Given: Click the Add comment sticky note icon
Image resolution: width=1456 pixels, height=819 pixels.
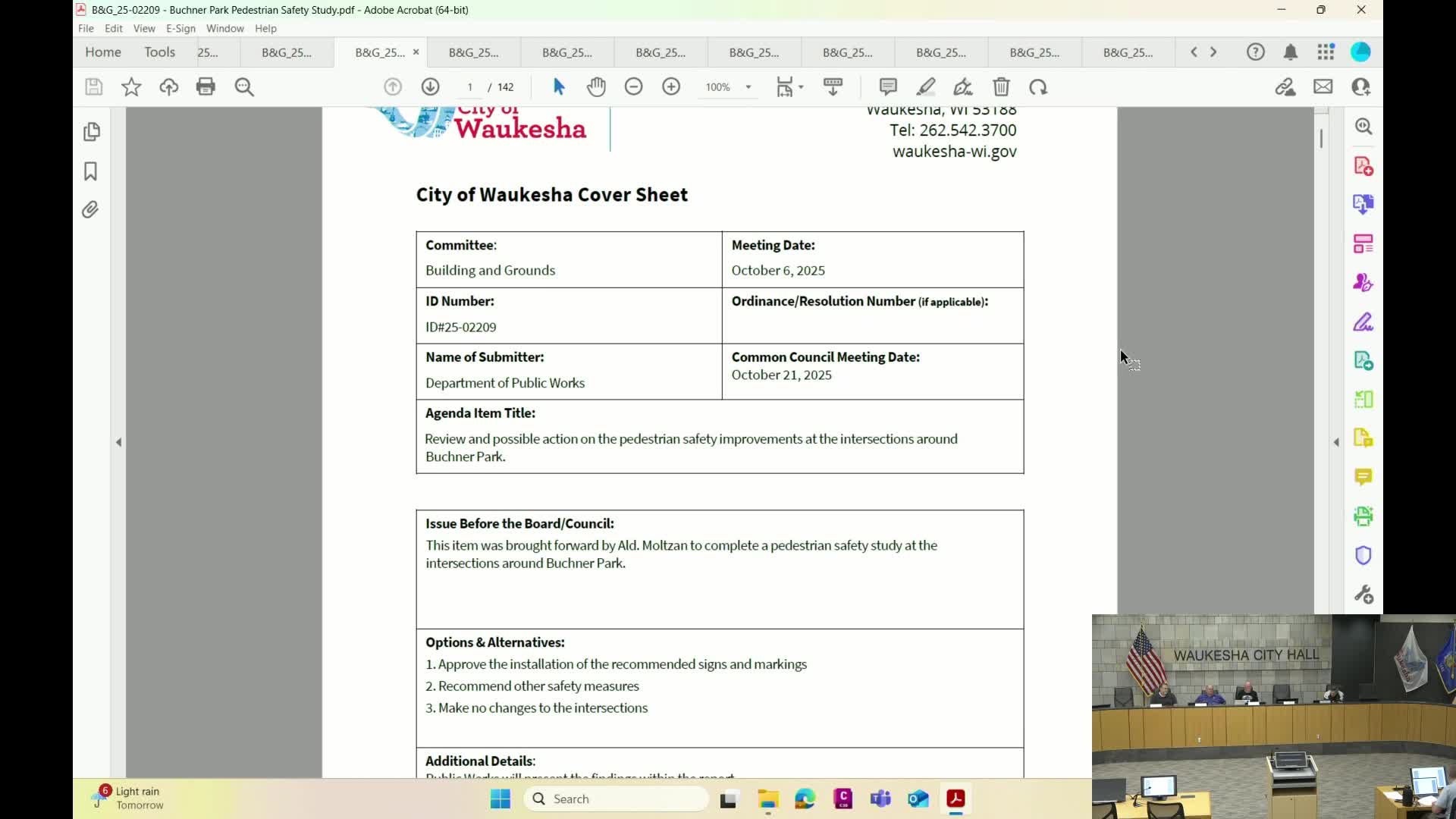Looking at the screenshot, I should 888,86.
